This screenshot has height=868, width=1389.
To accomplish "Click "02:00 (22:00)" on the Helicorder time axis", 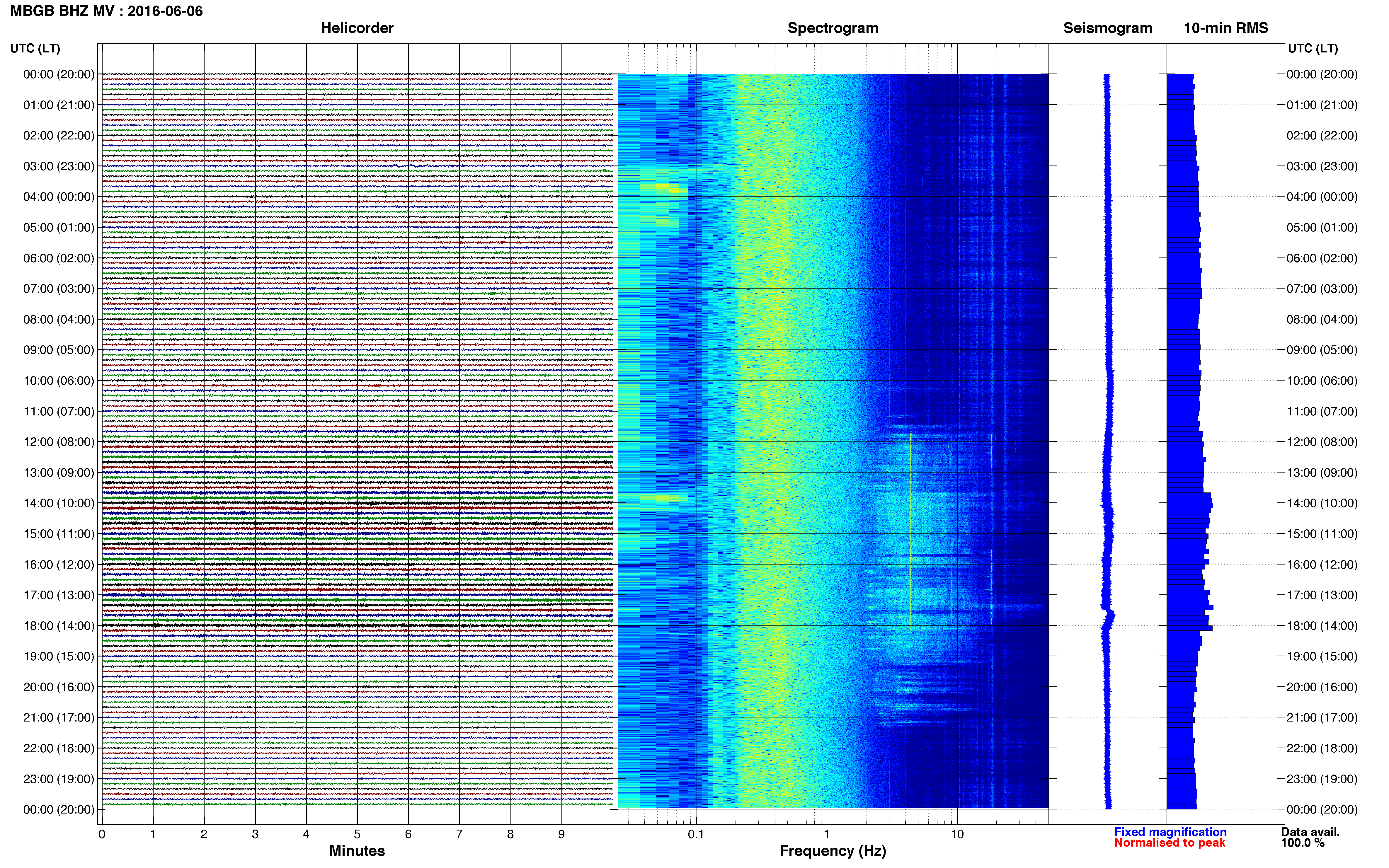I will (x=59, y=135).
